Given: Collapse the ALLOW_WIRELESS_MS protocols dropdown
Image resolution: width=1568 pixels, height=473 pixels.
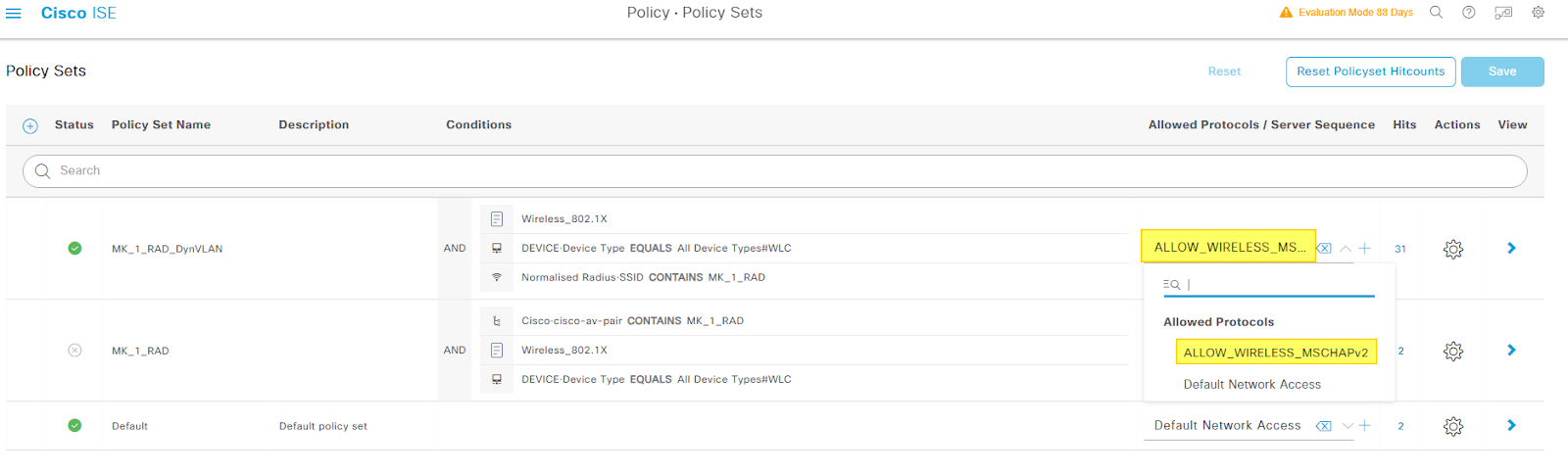Looking at the screenshot, I should (1346, 249).
